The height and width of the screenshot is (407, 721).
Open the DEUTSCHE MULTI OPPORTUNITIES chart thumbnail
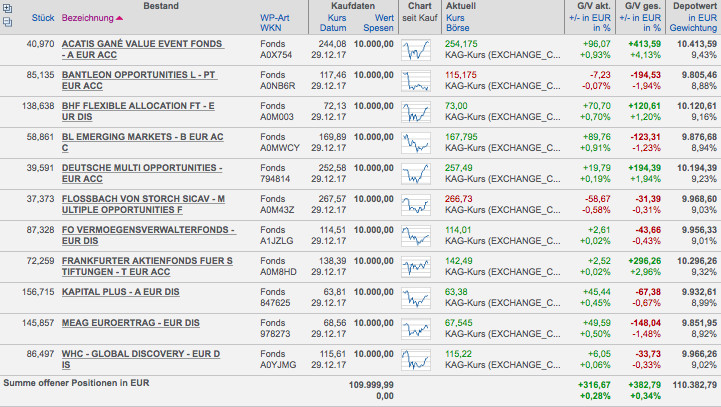(416, 174)
